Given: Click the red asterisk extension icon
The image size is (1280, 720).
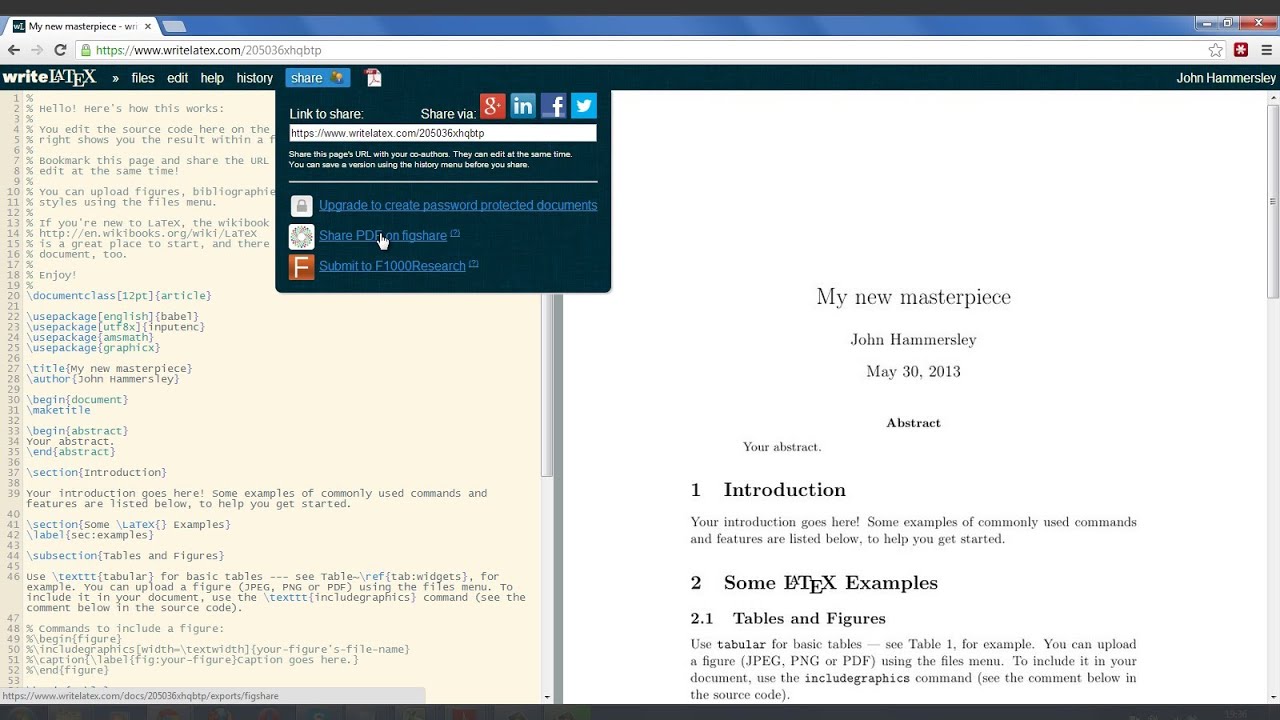Looking at the screenshot, I should click(1241, 50).
